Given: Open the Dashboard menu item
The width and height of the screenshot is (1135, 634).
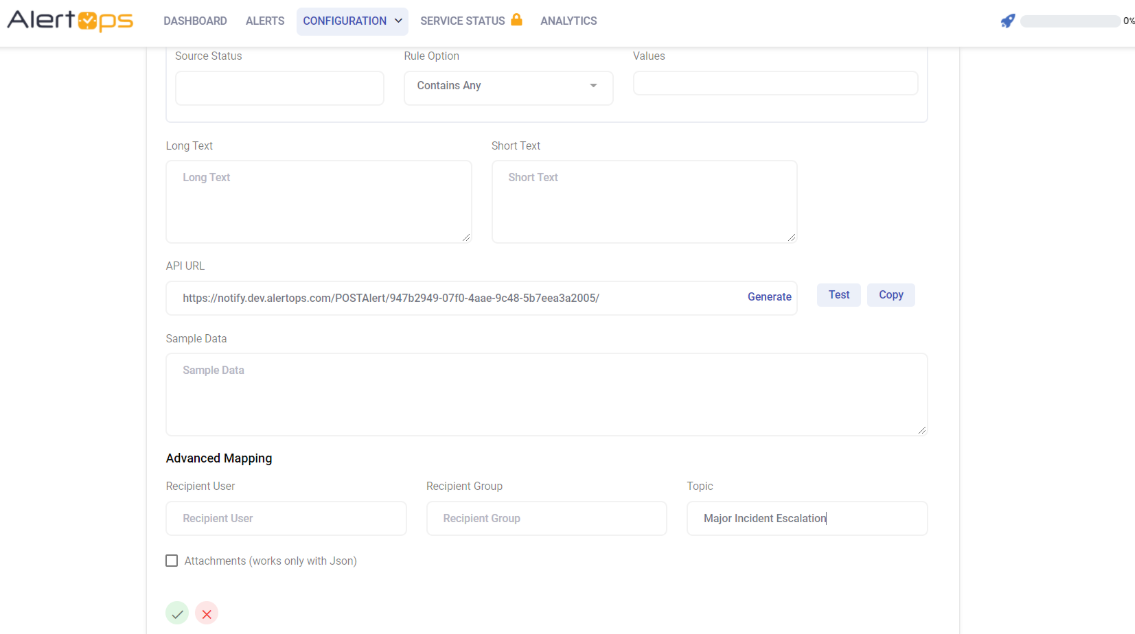Looking at the screenshot, I should tap(195, 21).
